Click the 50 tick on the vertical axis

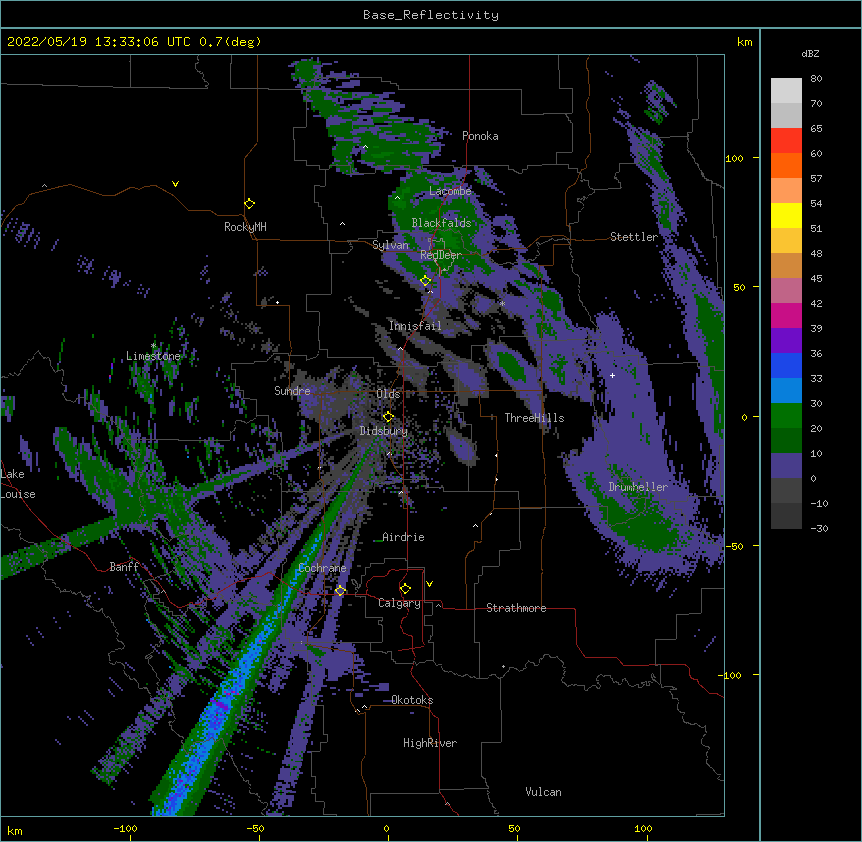point(739,287)
